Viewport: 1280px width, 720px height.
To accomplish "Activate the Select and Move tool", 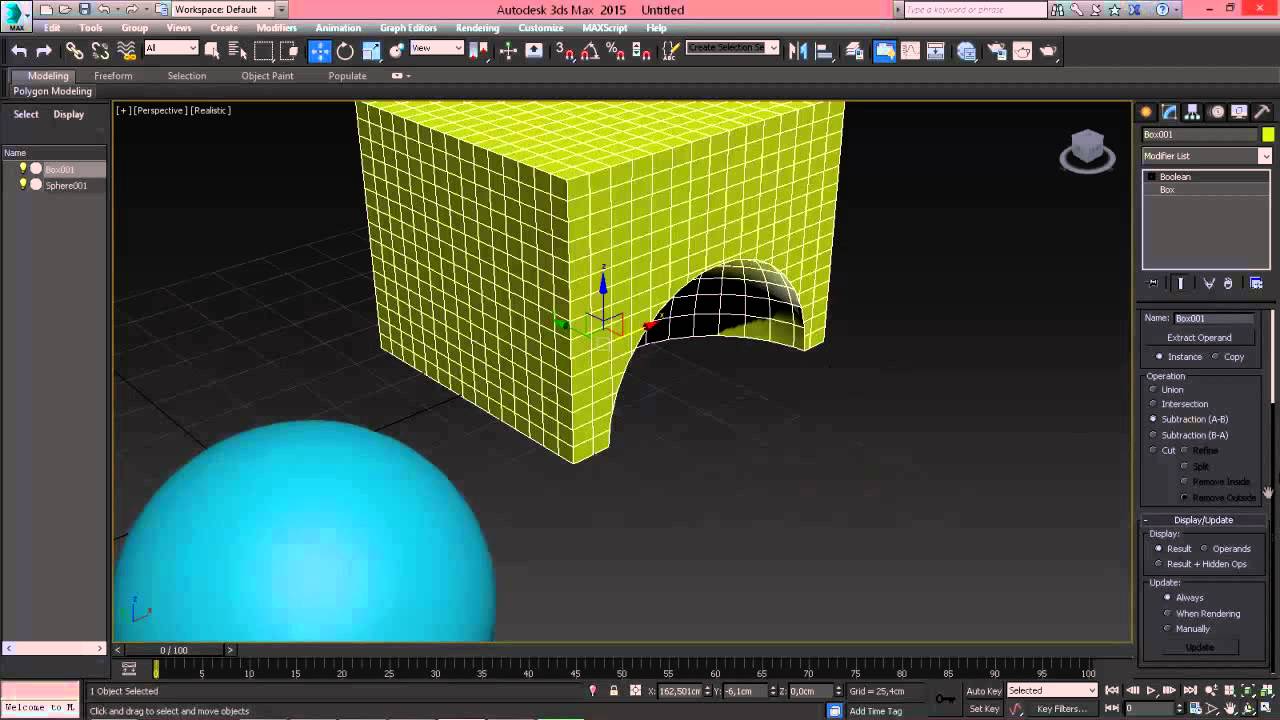I will pos(320,51).
